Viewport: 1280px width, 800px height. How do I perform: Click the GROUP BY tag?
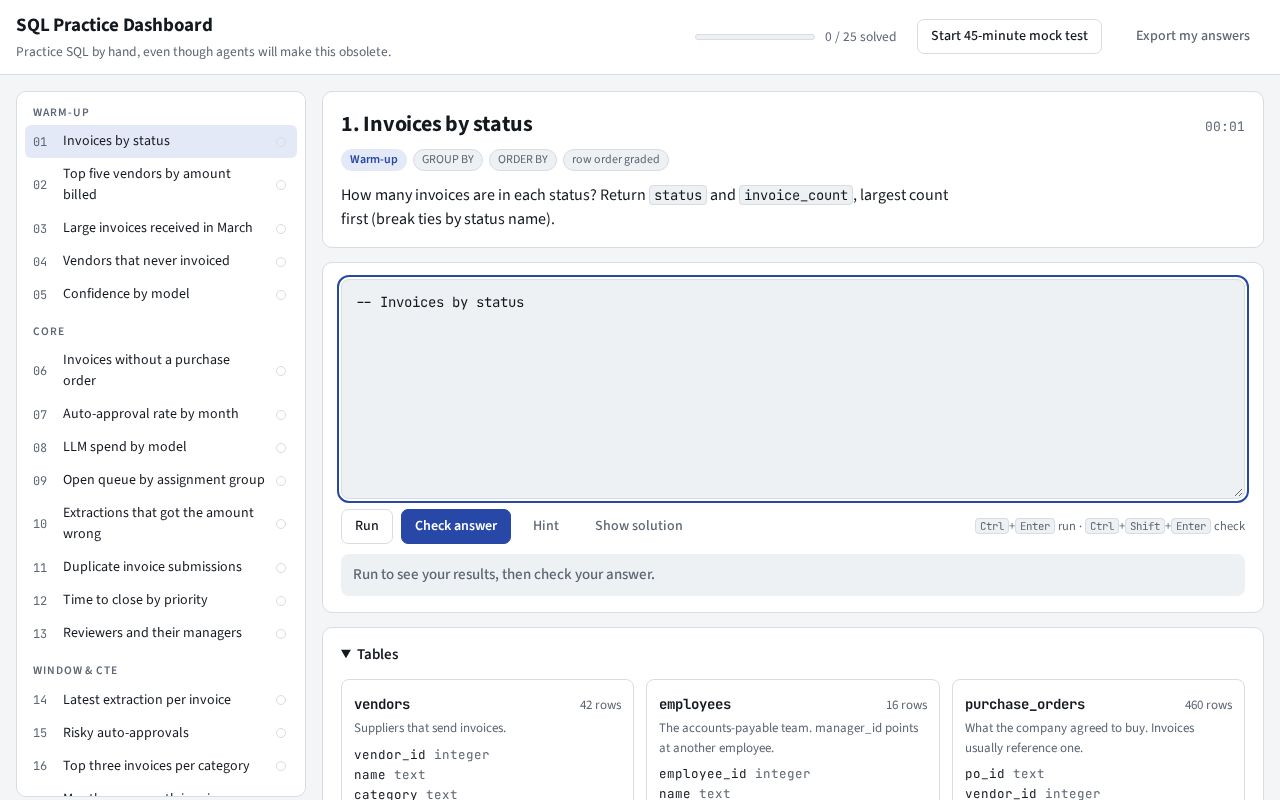click(447, 160)
